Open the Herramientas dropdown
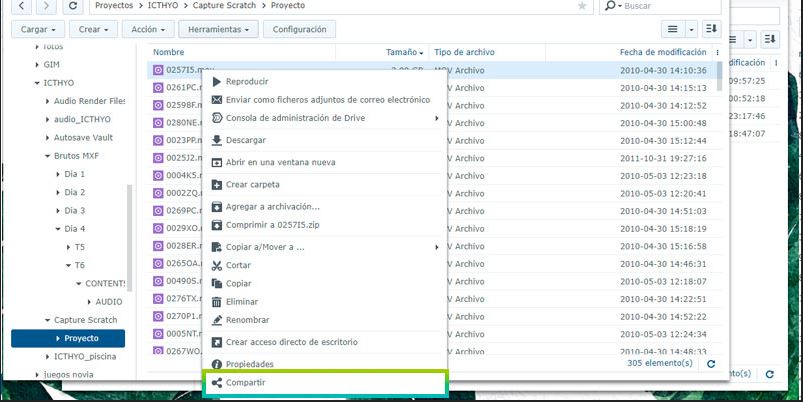 (218, 29)
